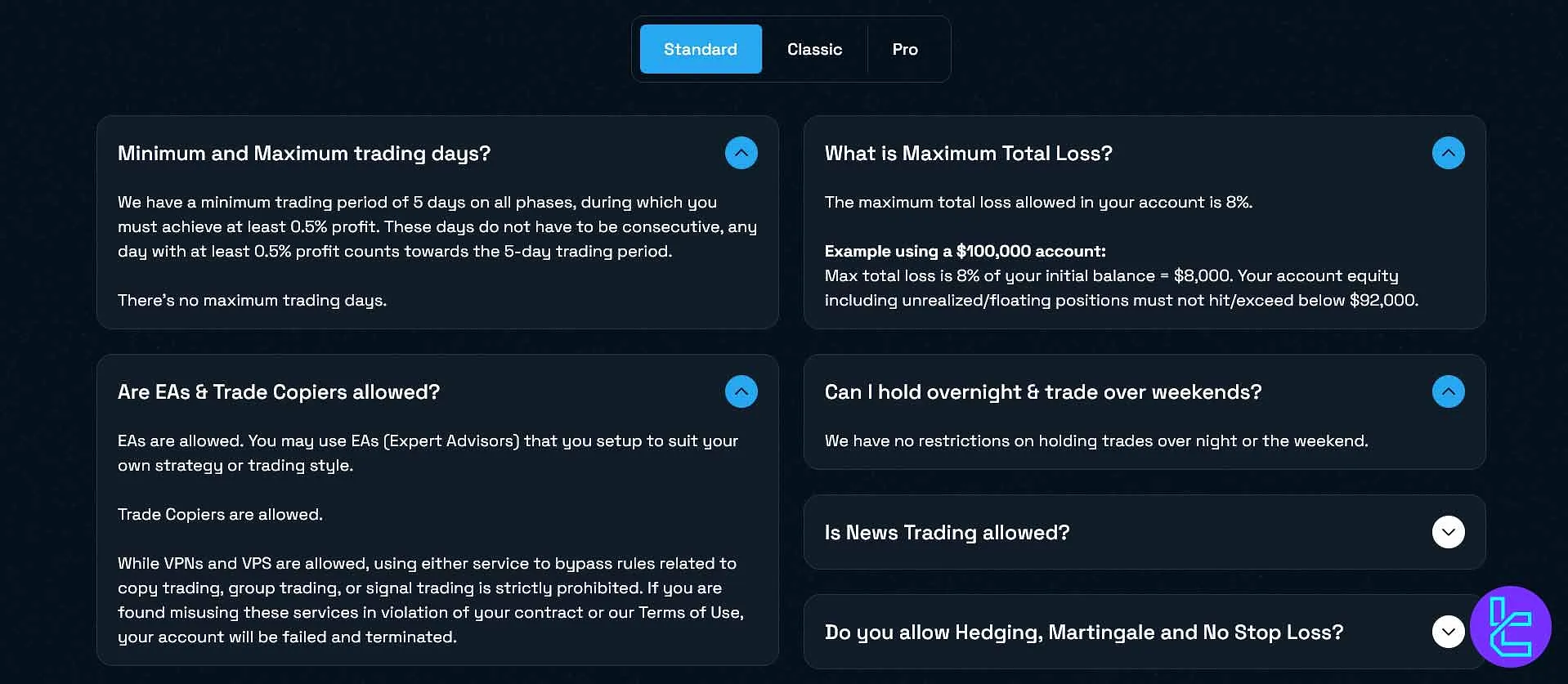This screenshot has height=684, width=1568.
Task: Click chevron beside hold overnight question
Action: [1448, 391]
